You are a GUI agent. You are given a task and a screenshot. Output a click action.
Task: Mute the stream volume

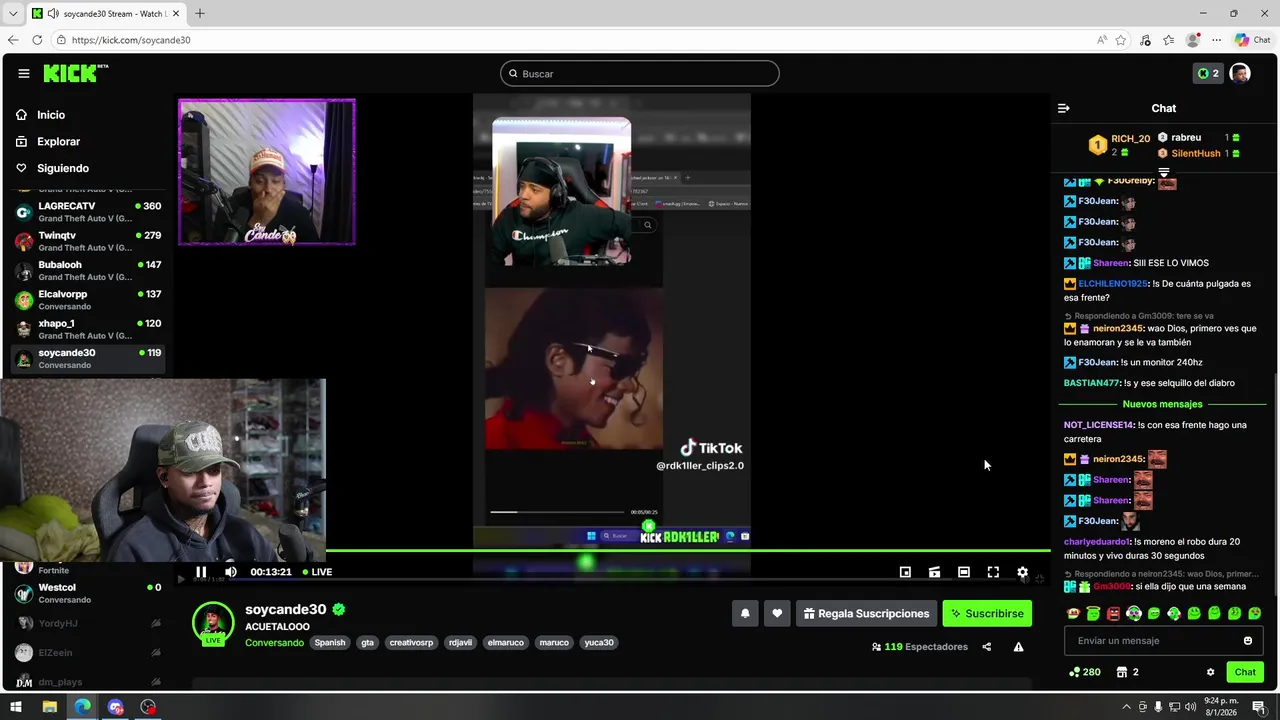pyautogui.click(x=231, y=572)
